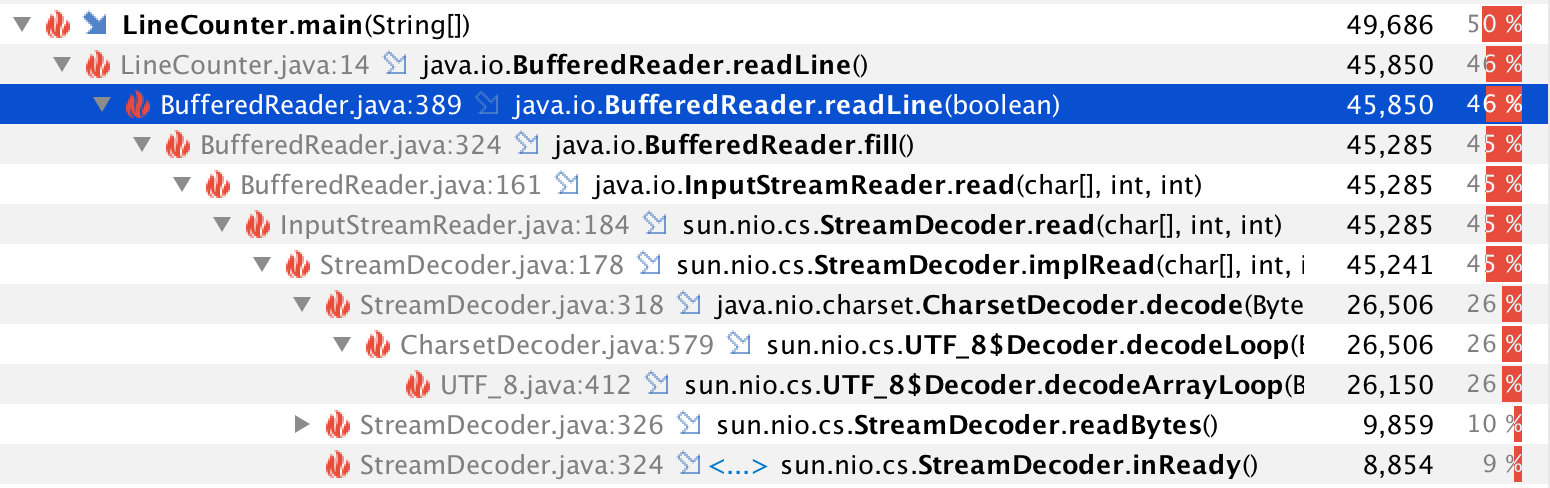Click flame icon next to StreamDecoder.java:324
This screenshot has width=1550, height=488.
(x=337, y=465)
